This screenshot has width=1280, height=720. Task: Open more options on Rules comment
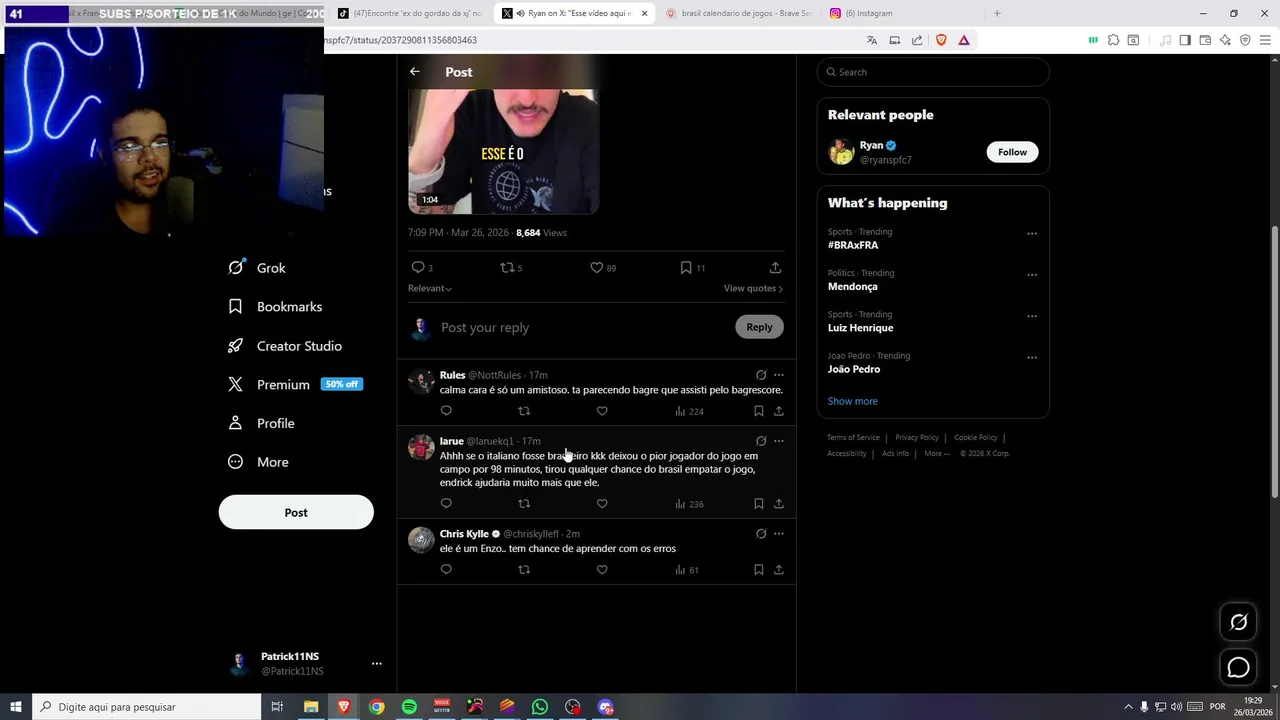[779, 375]
